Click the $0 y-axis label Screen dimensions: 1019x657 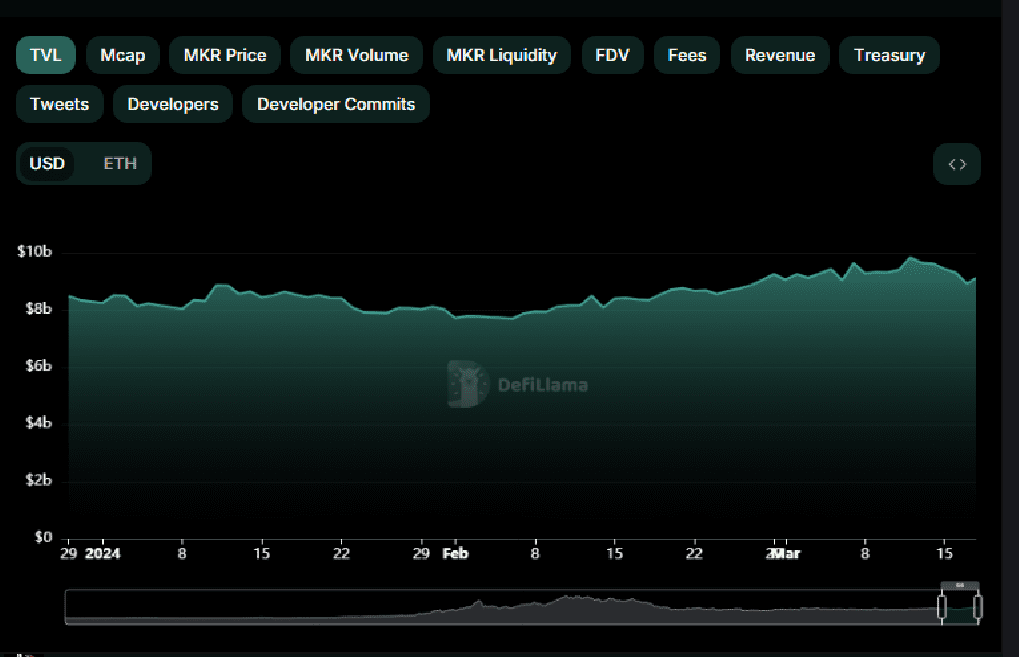[x=44, y=537]
